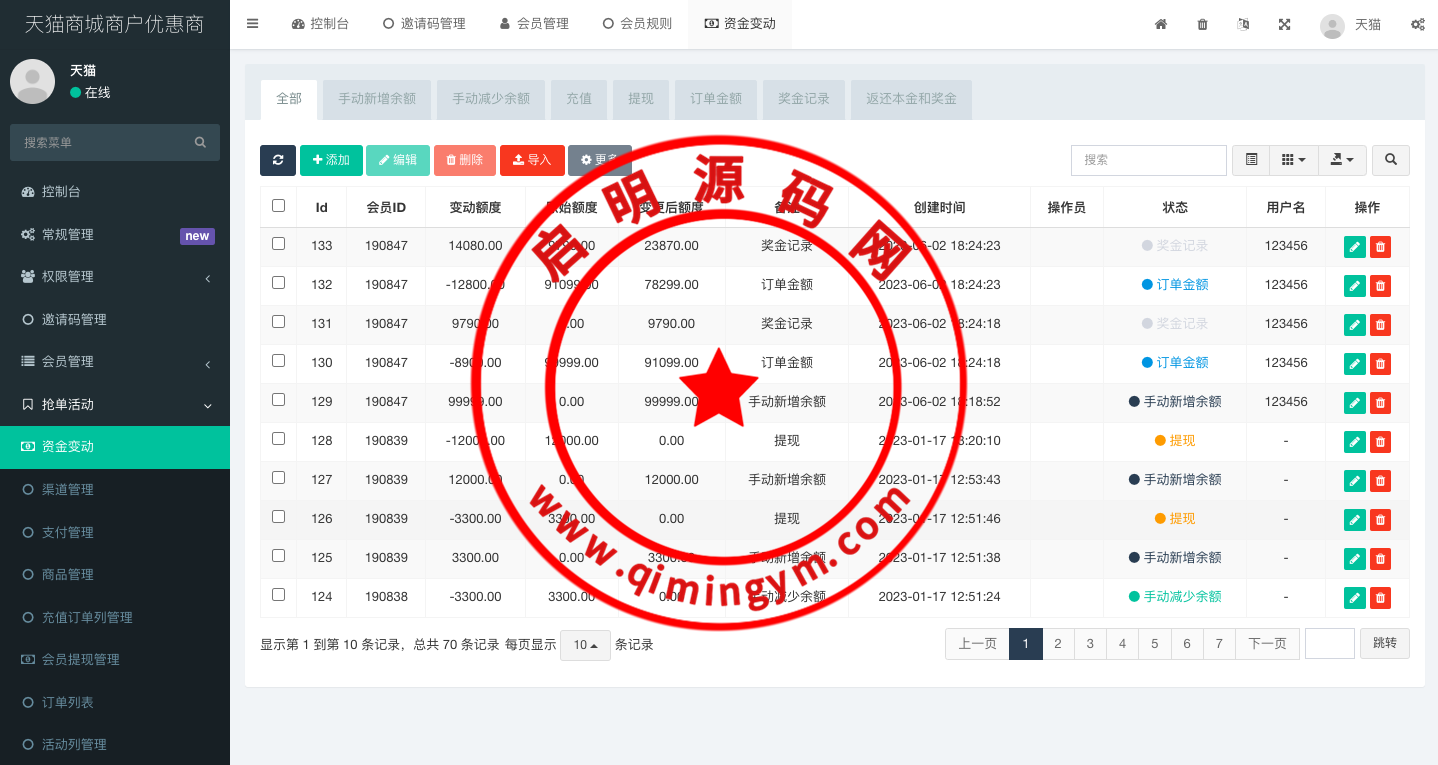Expand the 权限管理 sidebar menu
Image resolution: width=1438 pixels, height=765 pixels.
[115, 277]
